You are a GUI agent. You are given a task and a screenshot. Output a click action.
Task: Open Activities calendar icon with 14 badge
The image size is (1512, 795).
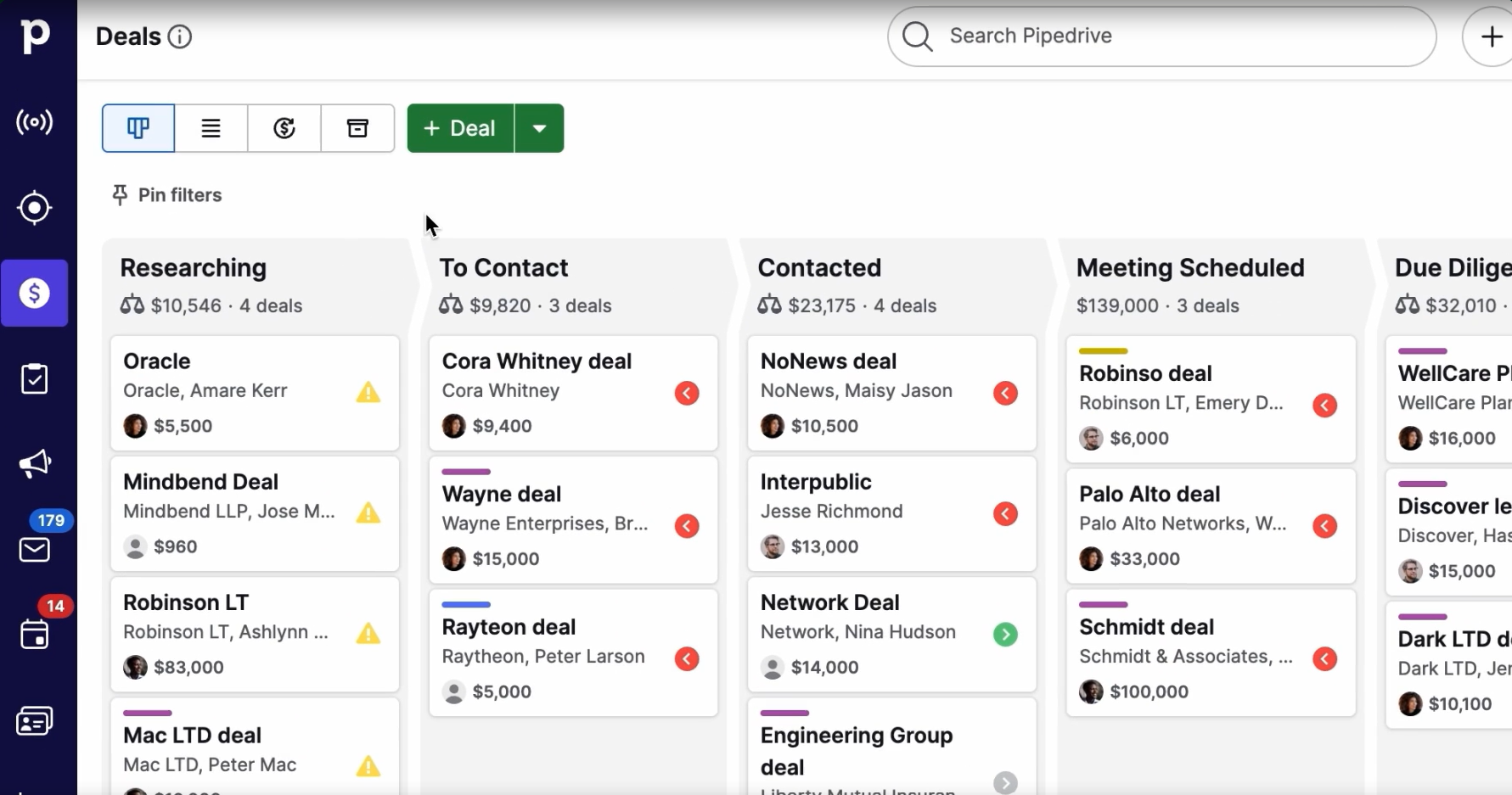point(35,635)
